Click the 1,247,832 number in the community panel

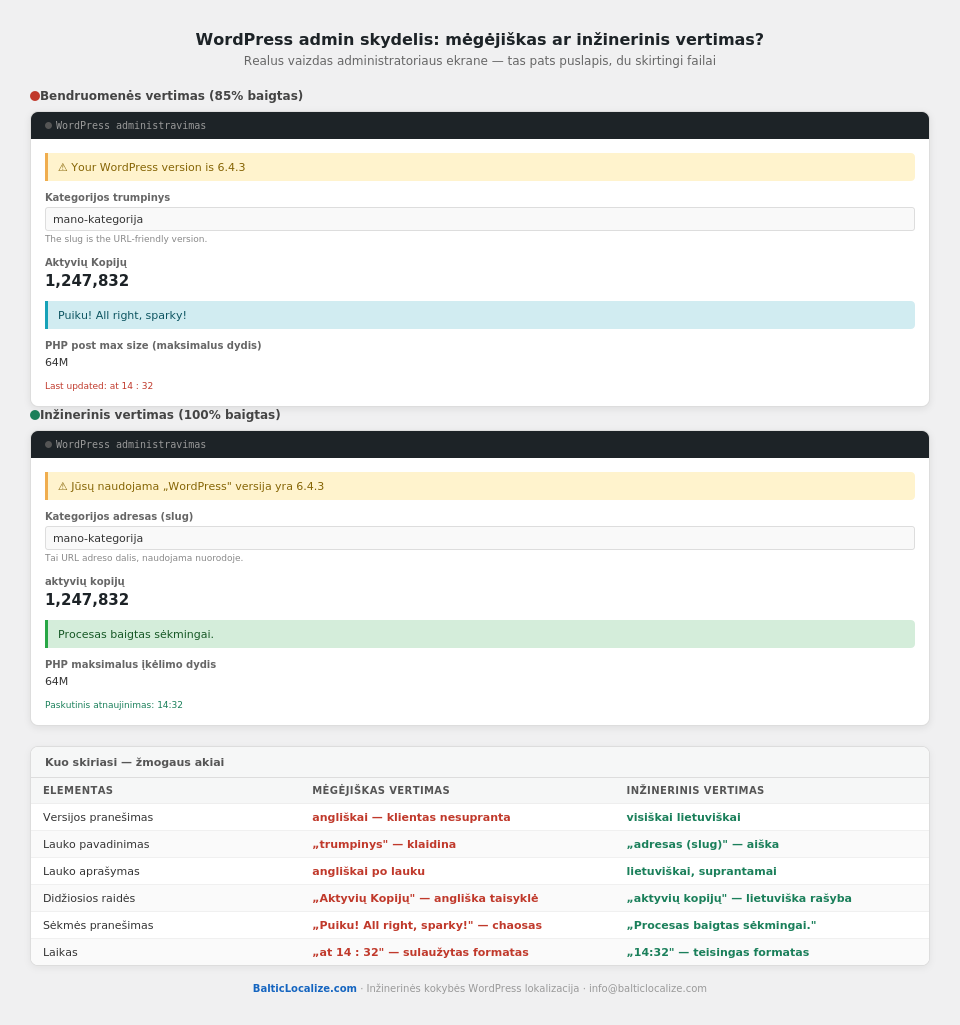tap(87, 280)
